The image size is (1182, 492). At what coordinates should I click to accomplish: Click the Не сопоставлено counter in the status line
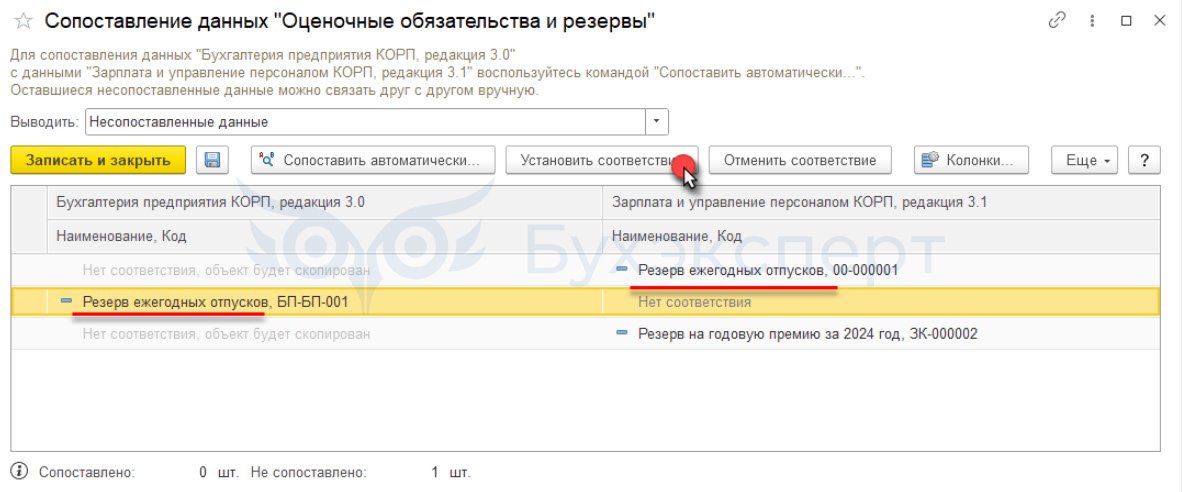360,473
